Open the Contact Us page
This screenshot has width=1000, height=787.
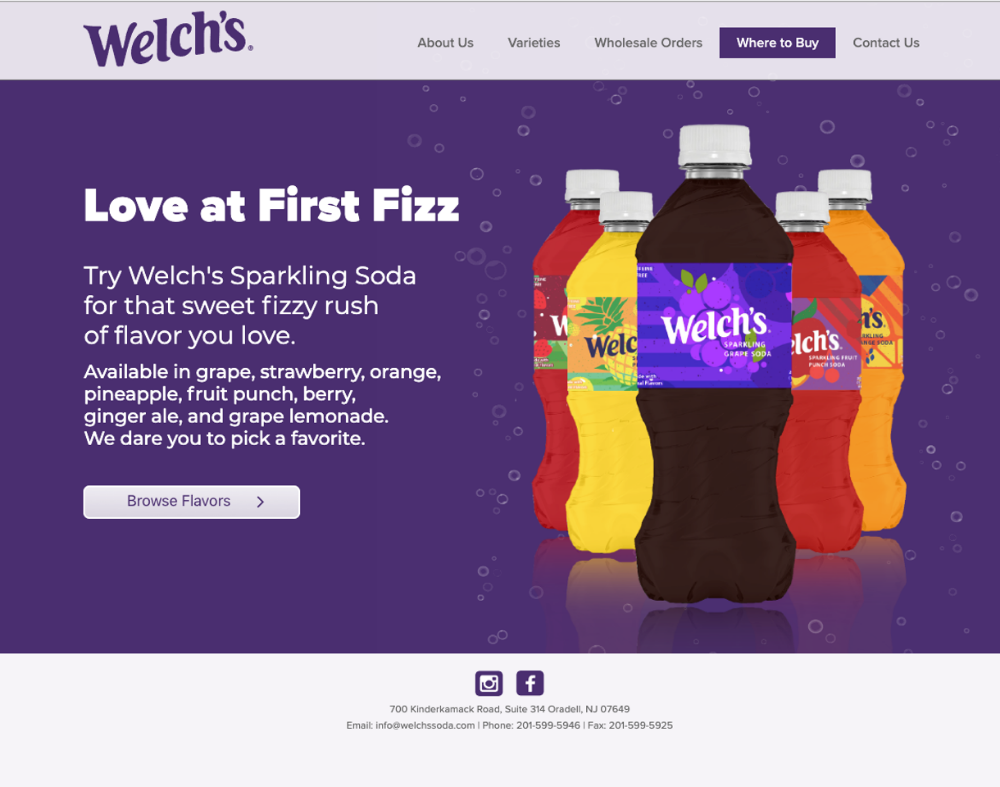point(886,43)
